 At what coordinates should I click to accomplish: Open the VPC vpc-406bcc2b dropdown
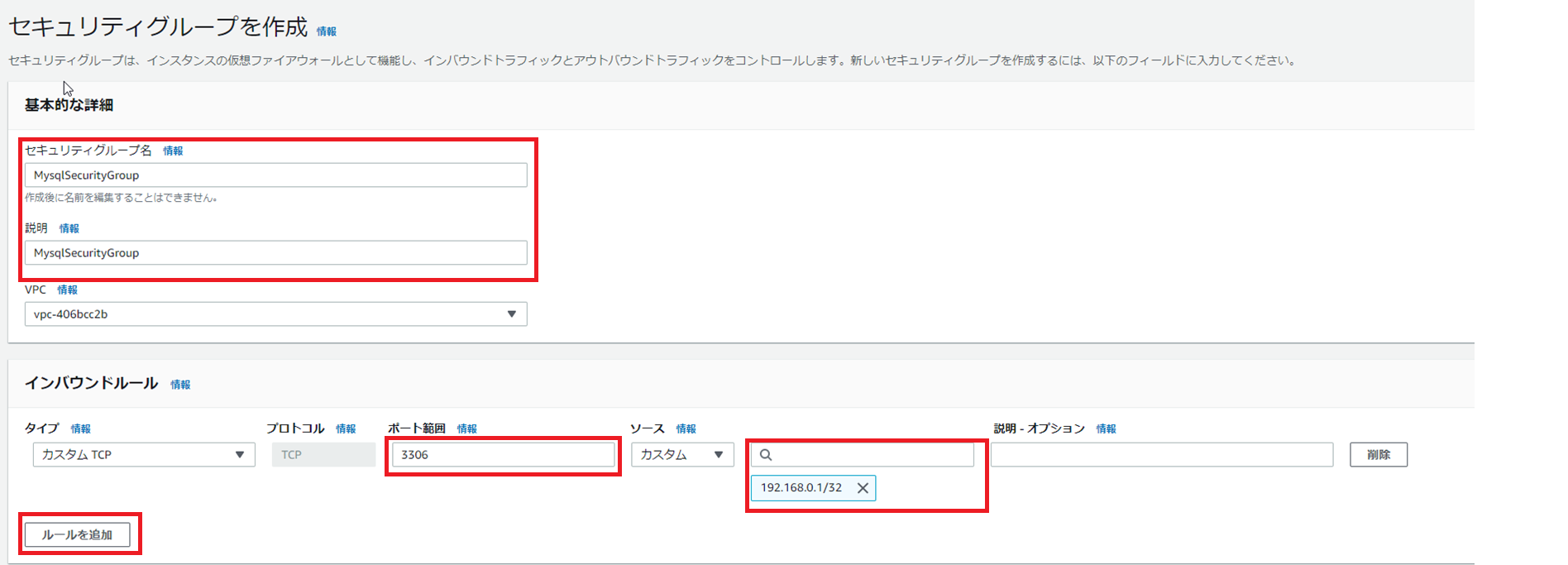275,314
